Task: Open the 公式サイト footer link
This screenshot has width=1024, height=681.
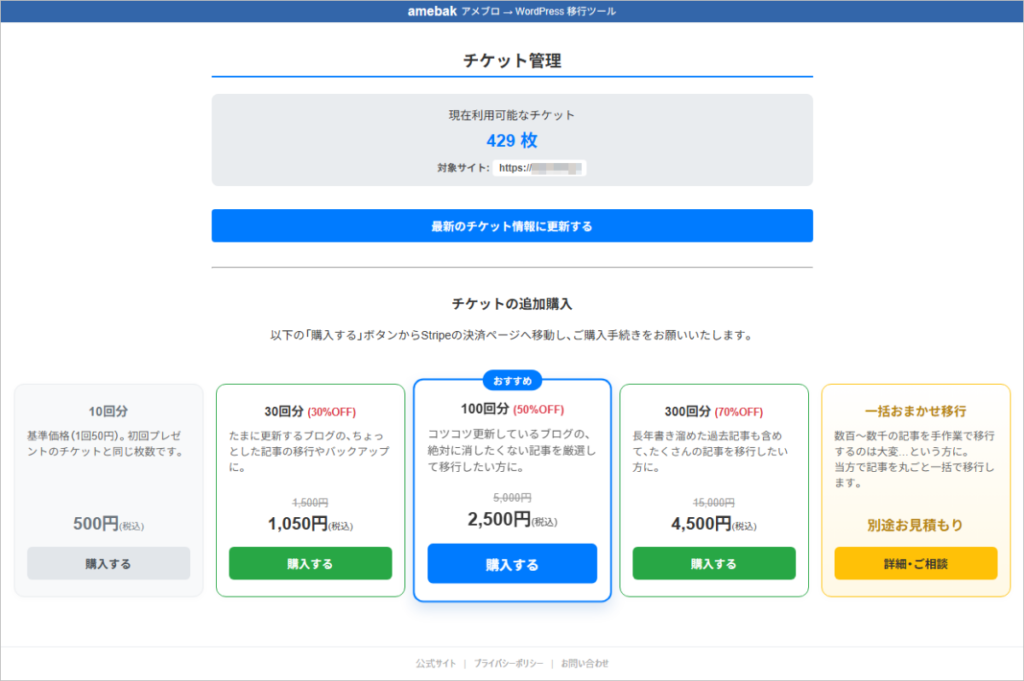Action: tap(436, 663)
